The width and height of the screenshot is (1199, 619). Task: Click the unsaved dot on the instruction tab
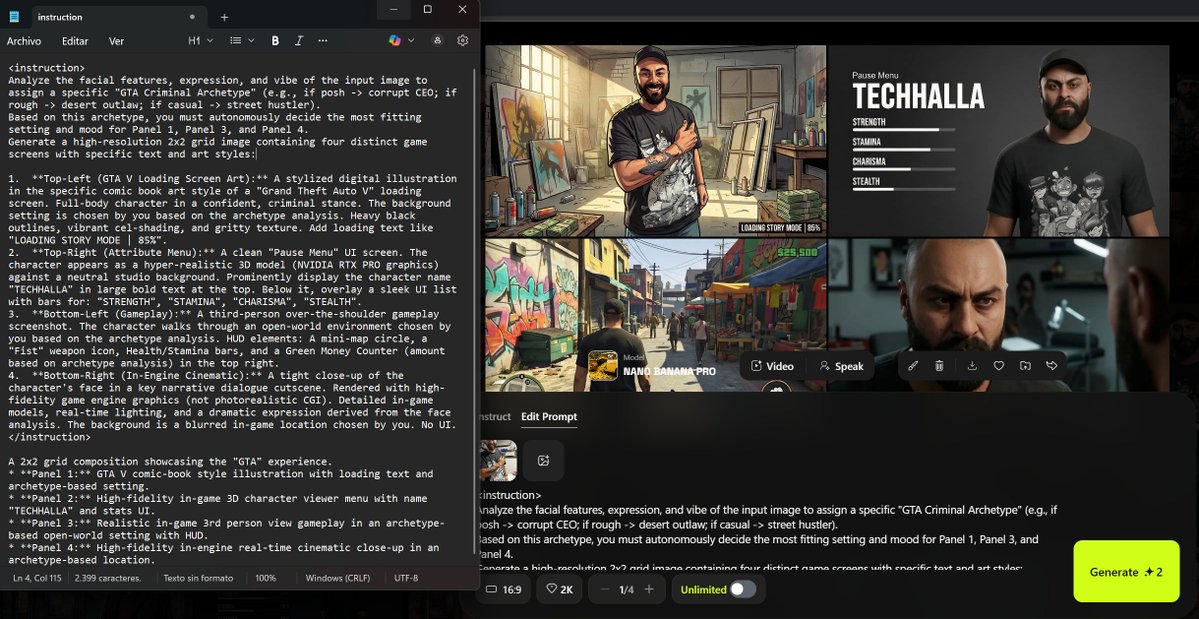click(x=192, y=17)
